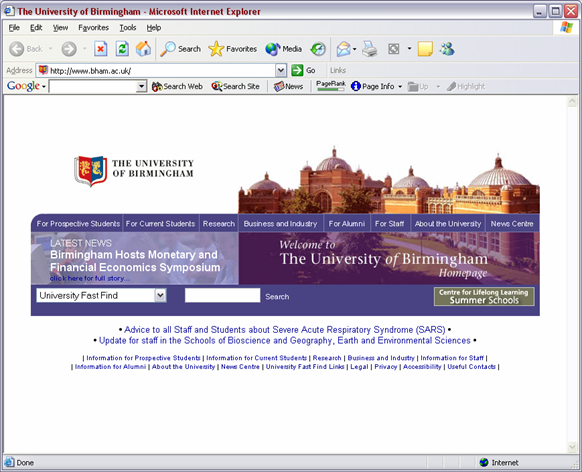This screenshot has height=472, width=582.
Task: Click the Google toolbar search input
Action: pos(93,86)
